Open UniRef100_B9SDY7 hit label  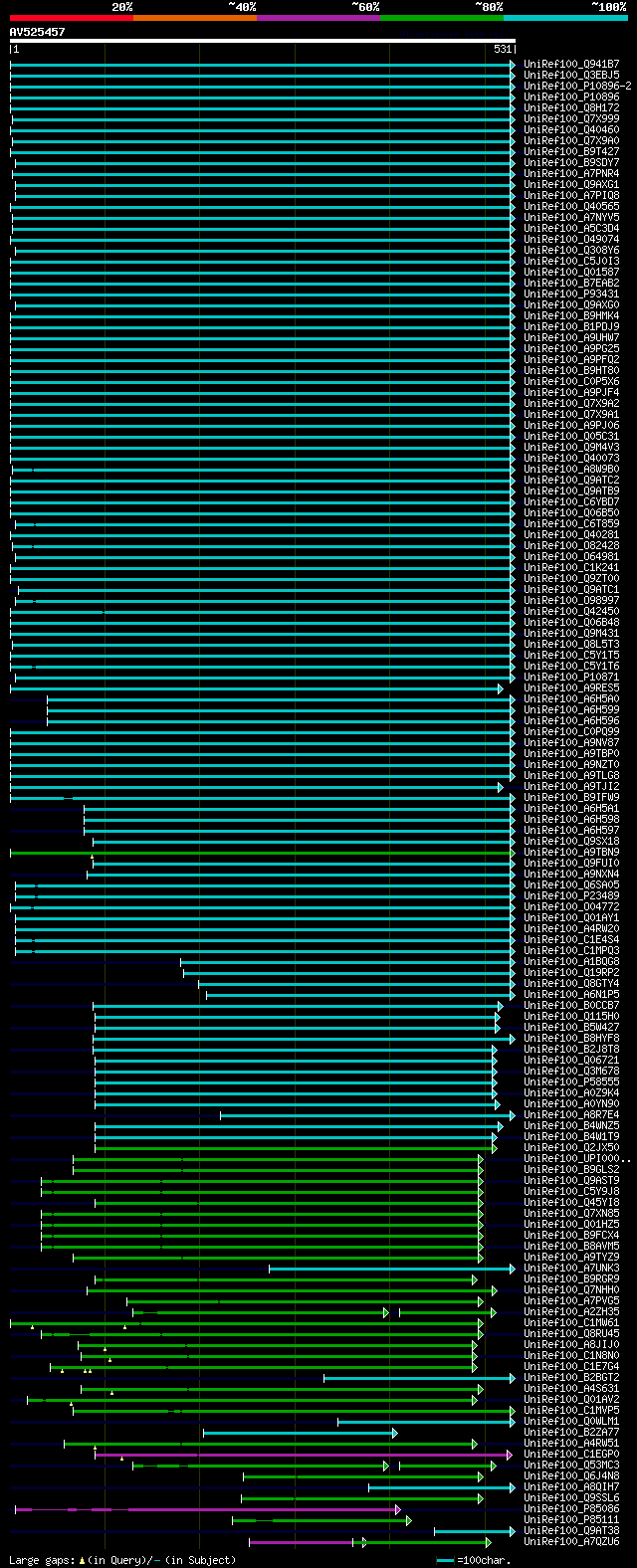(571, 162)
